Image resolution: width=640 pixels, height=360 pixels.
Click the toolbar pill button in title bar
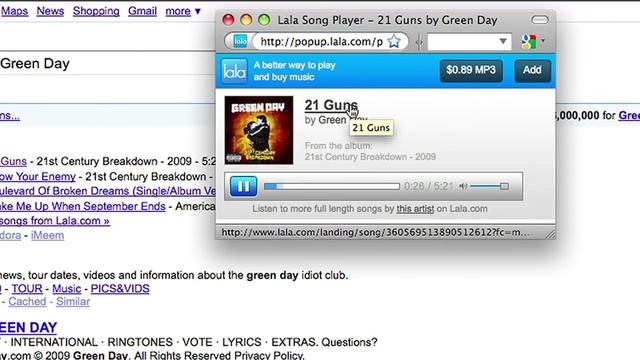540,20
